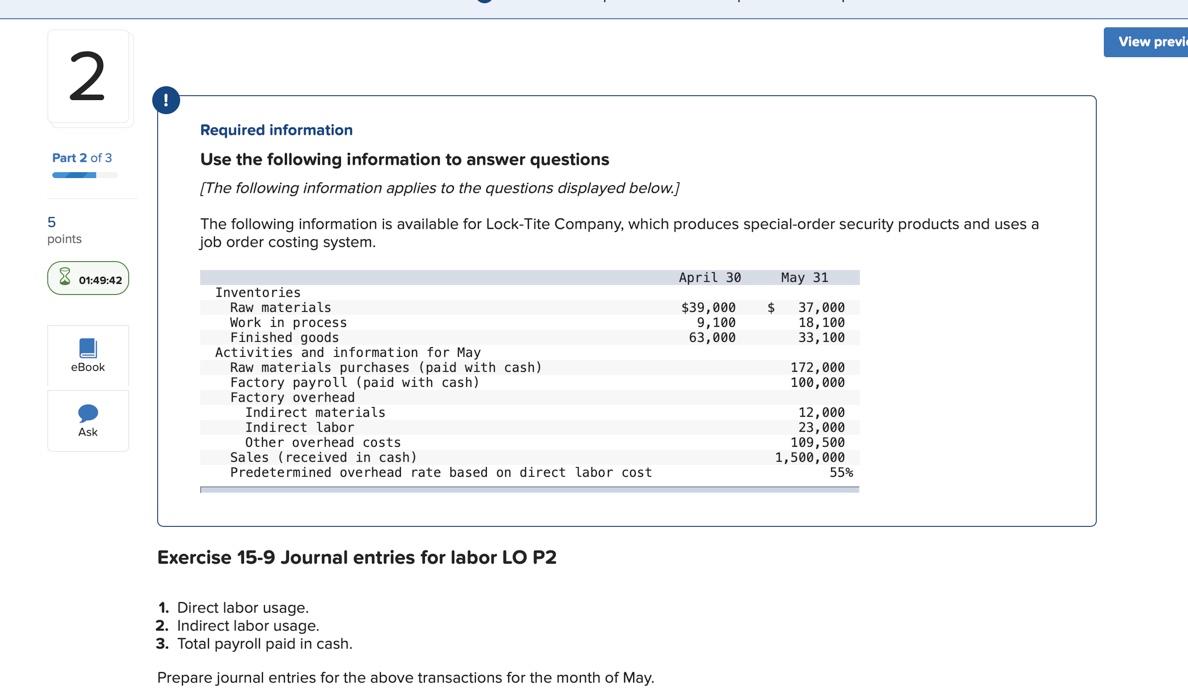The image size is (1188, 692).
Task: Click the eBook text label
Action: pos(88,367)
